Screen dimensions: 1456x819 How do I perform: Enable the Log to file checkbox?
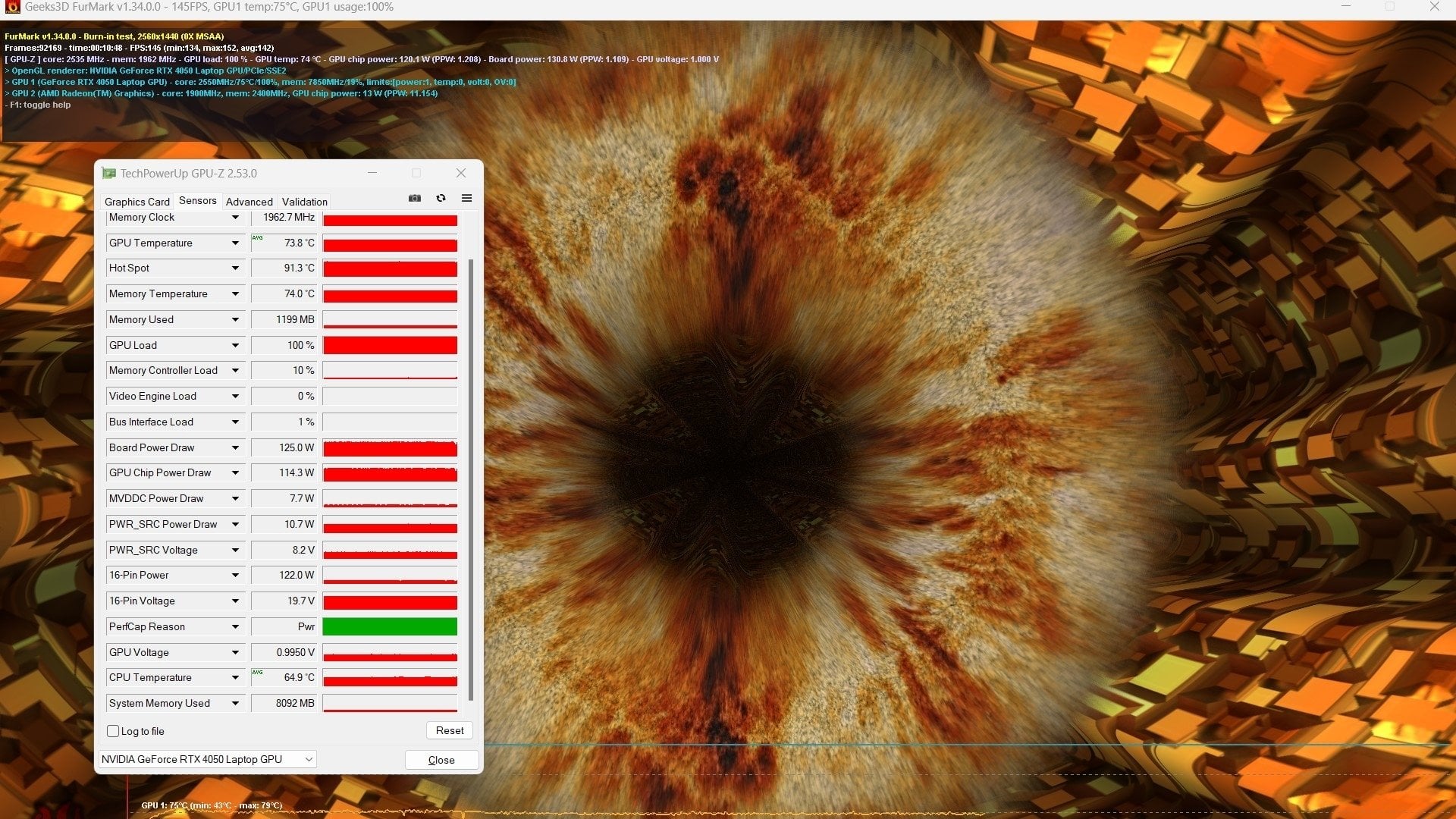113,731
